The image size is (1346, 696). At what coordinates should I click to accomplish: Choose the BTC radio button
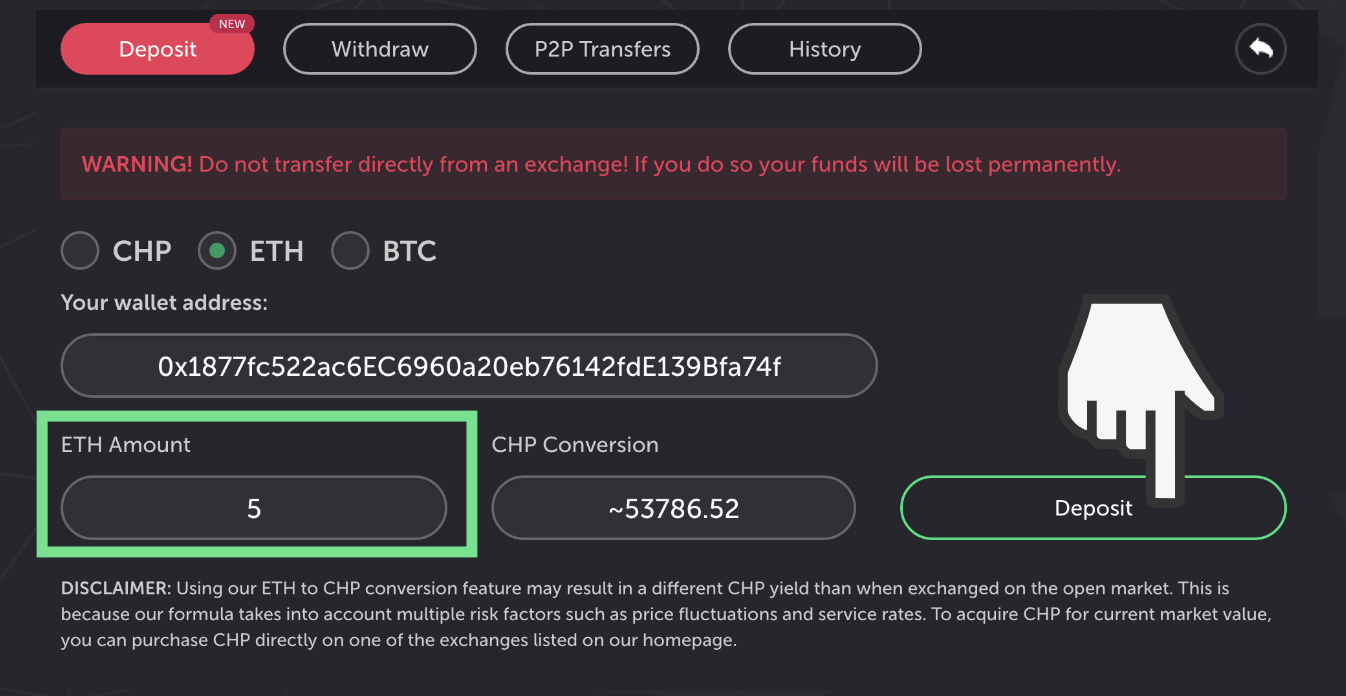pyautogui.click(x=350, y=251)
